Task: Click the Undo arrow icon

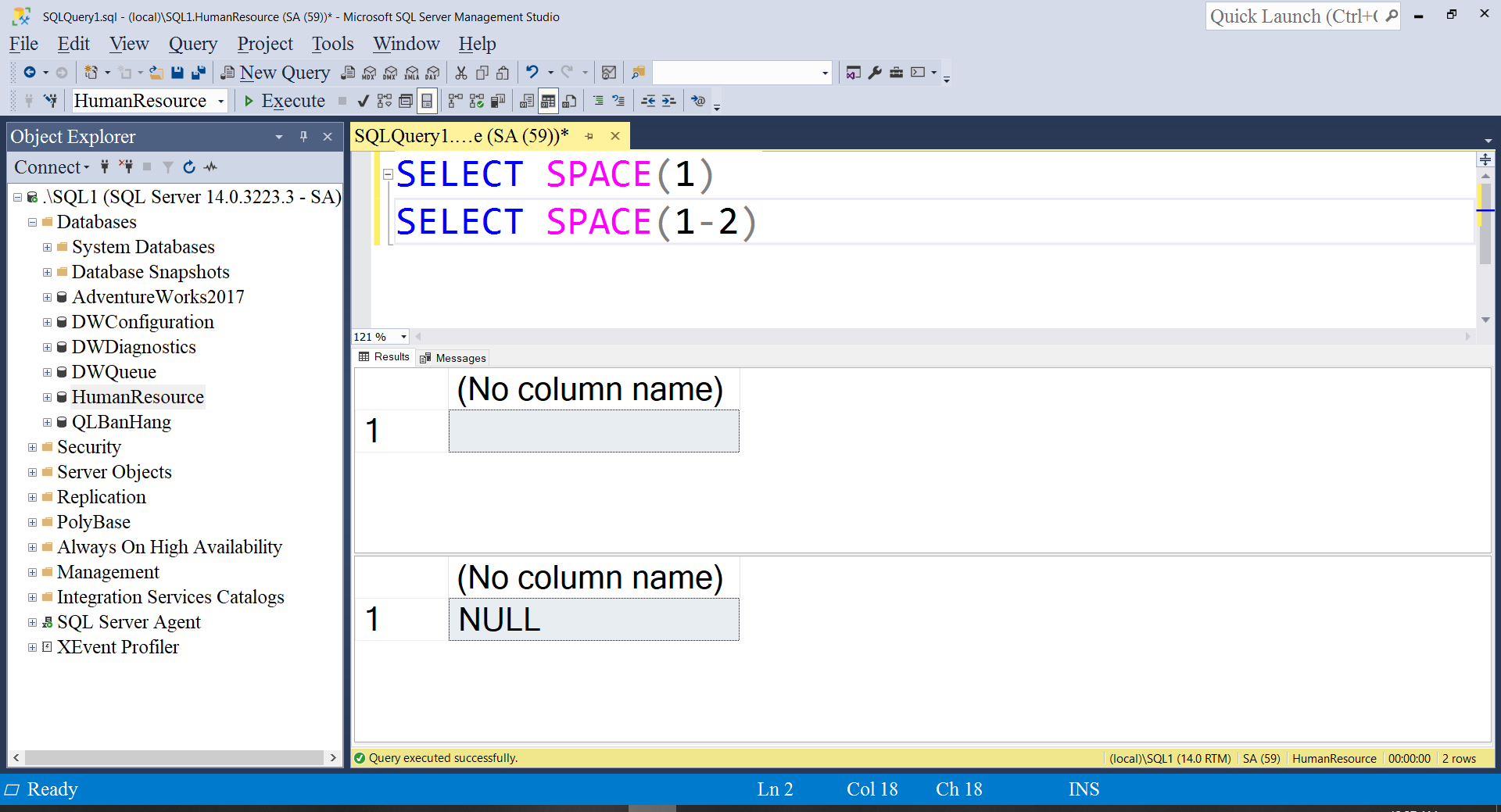Action: point(532,73)
